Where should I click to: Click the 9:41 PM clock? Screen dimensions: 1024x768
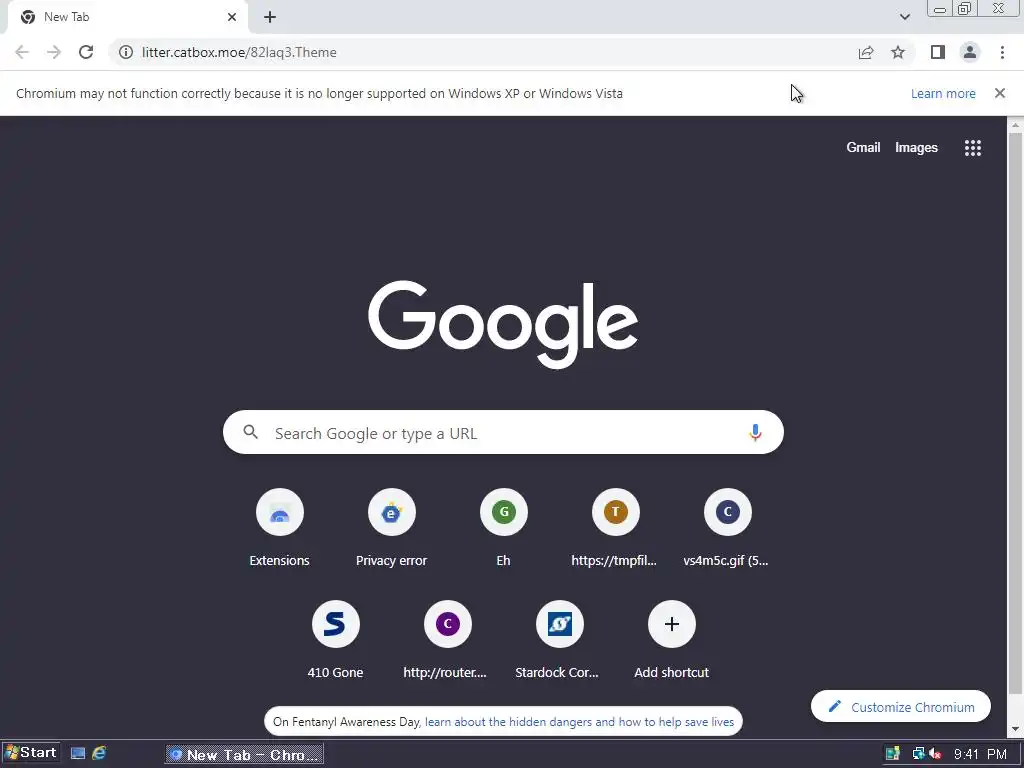click(x=980, y=754)
